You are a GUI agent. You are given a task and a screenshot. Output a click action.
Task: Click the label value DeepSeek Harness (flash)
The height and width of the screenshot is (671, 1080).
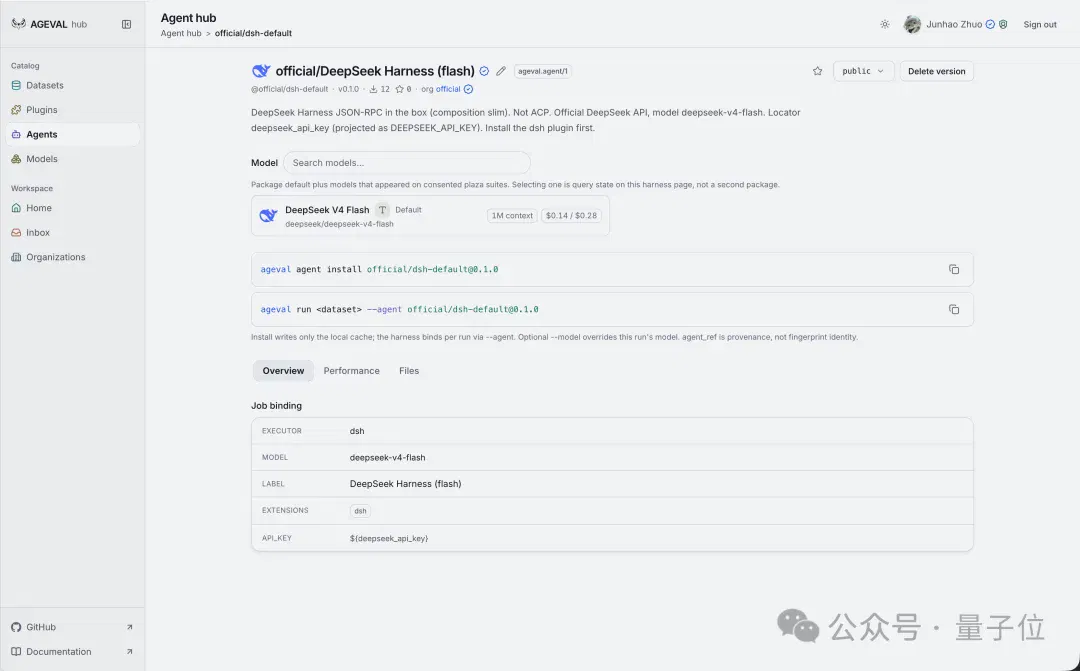tap(405, 484)
